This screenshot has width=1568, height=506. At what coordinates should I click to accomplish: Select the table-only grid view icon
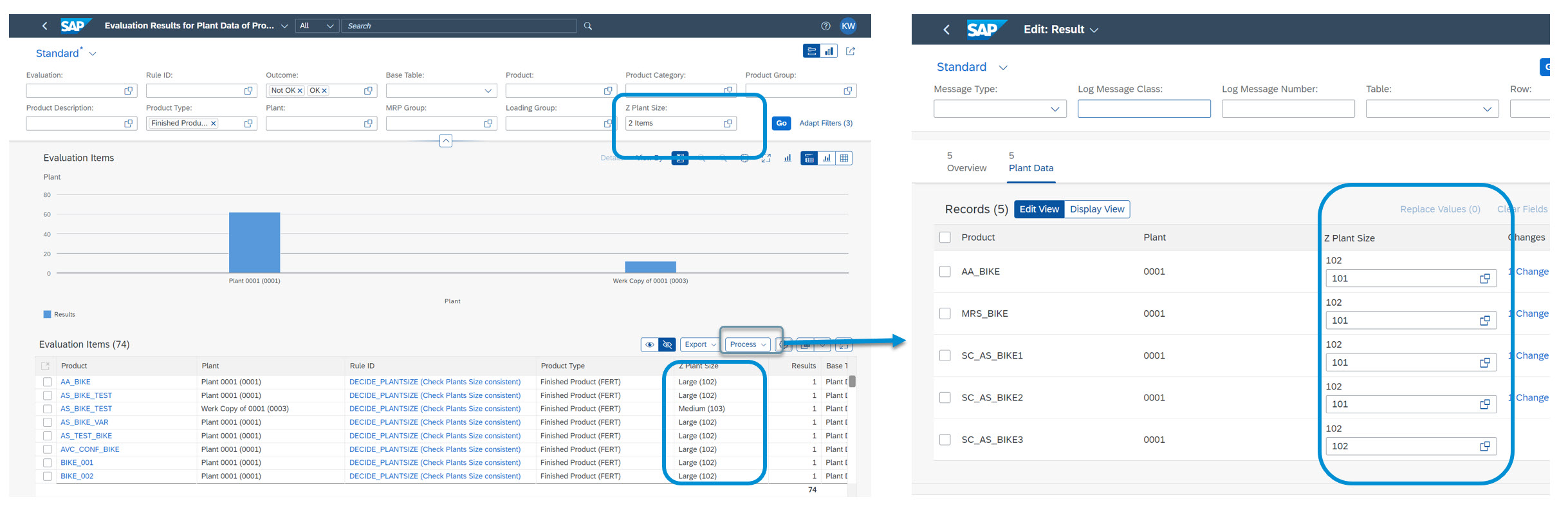844,158
